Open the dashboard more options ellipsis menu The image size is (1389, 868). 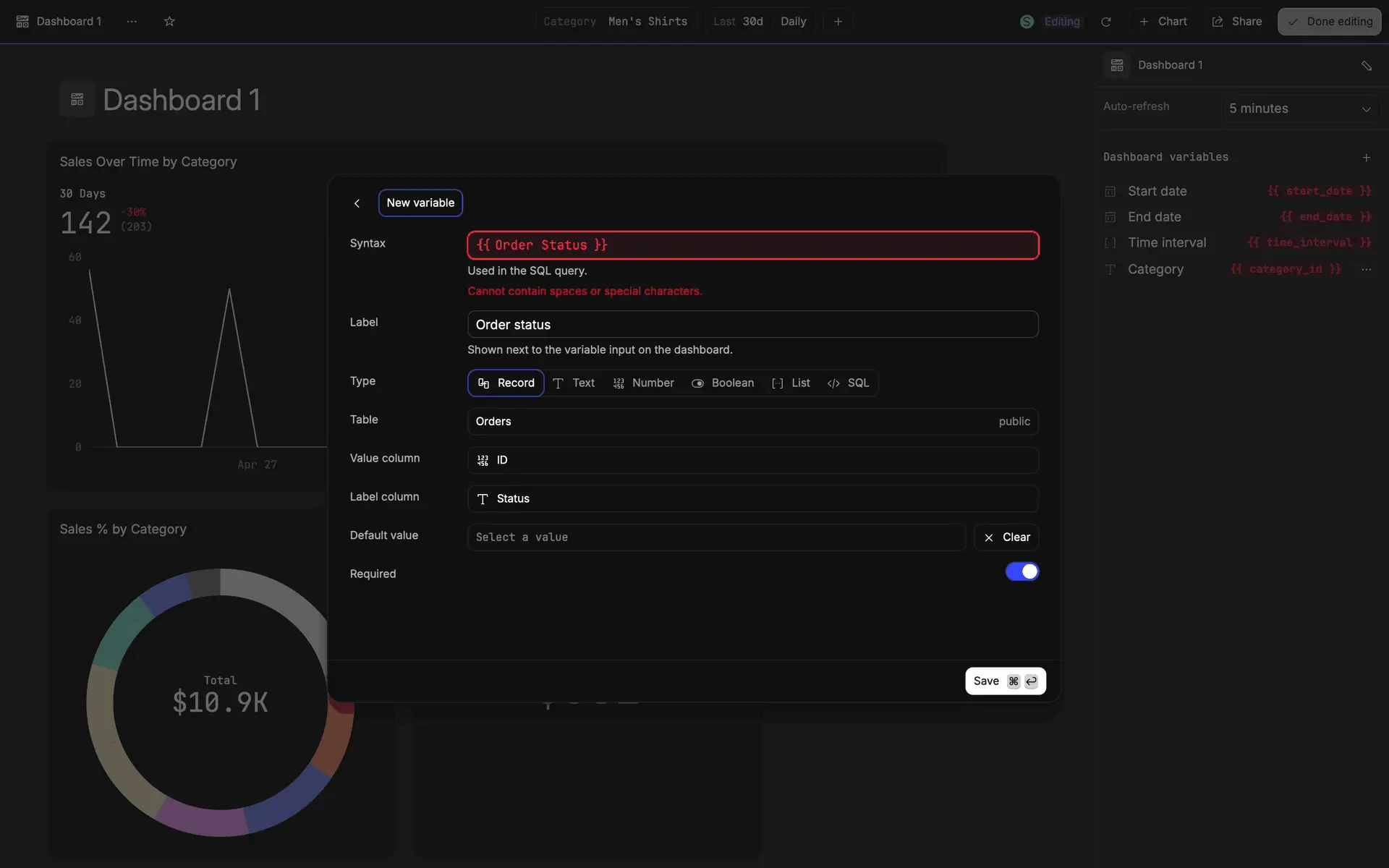click(x=132, y=22)
